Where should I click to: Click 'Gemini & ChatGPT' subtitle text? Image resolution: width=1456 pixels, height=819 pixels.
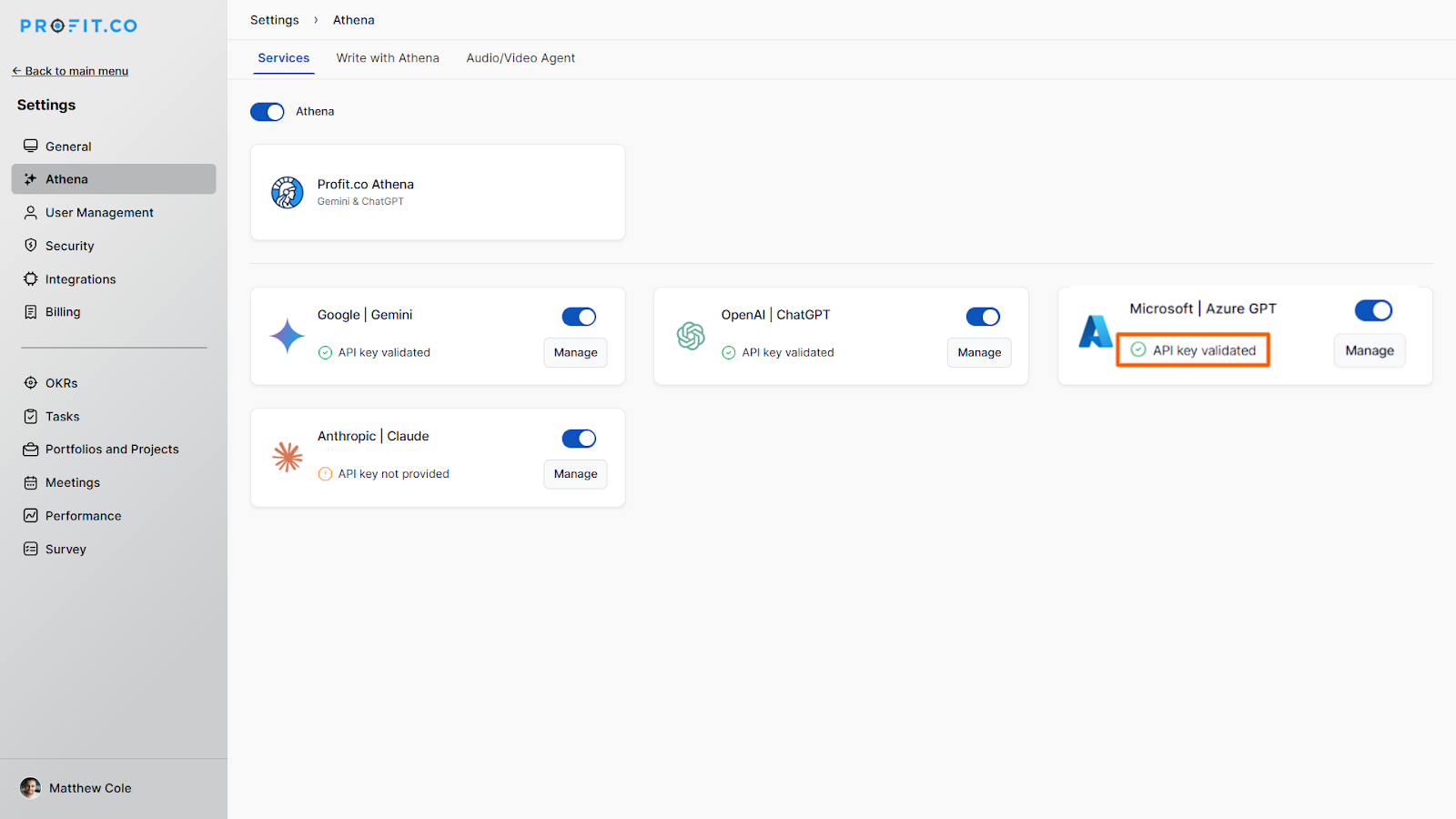click(360, 202)
